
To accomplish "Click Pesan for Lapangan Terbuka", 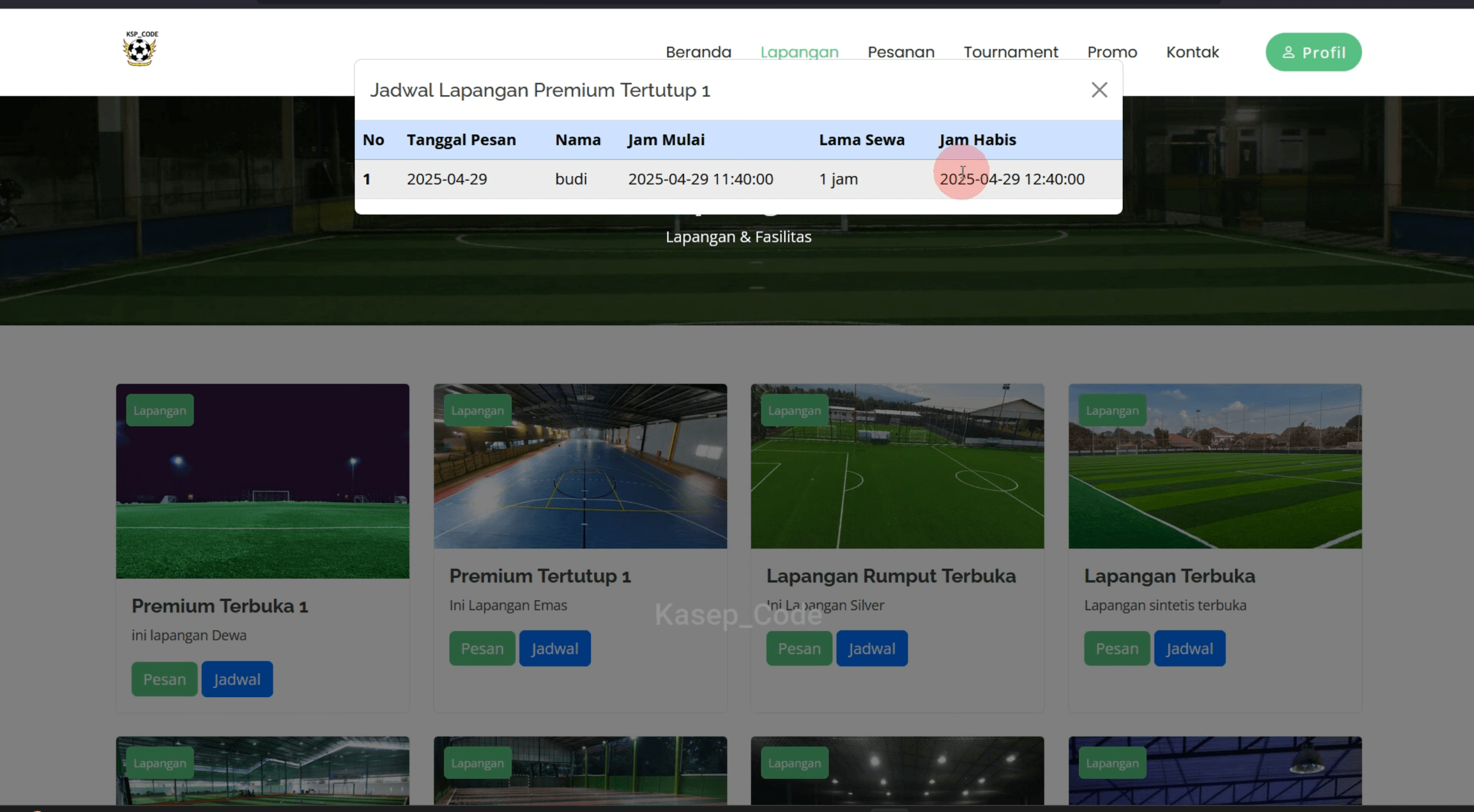I will coord(1116,648).
